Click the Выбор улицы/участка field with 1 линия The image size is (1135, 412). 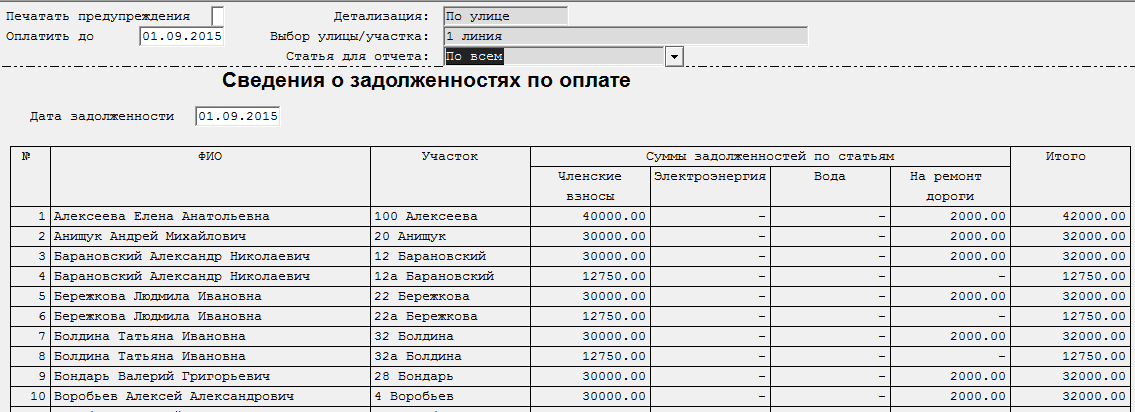pyautogui.click(x=624, y=37)
